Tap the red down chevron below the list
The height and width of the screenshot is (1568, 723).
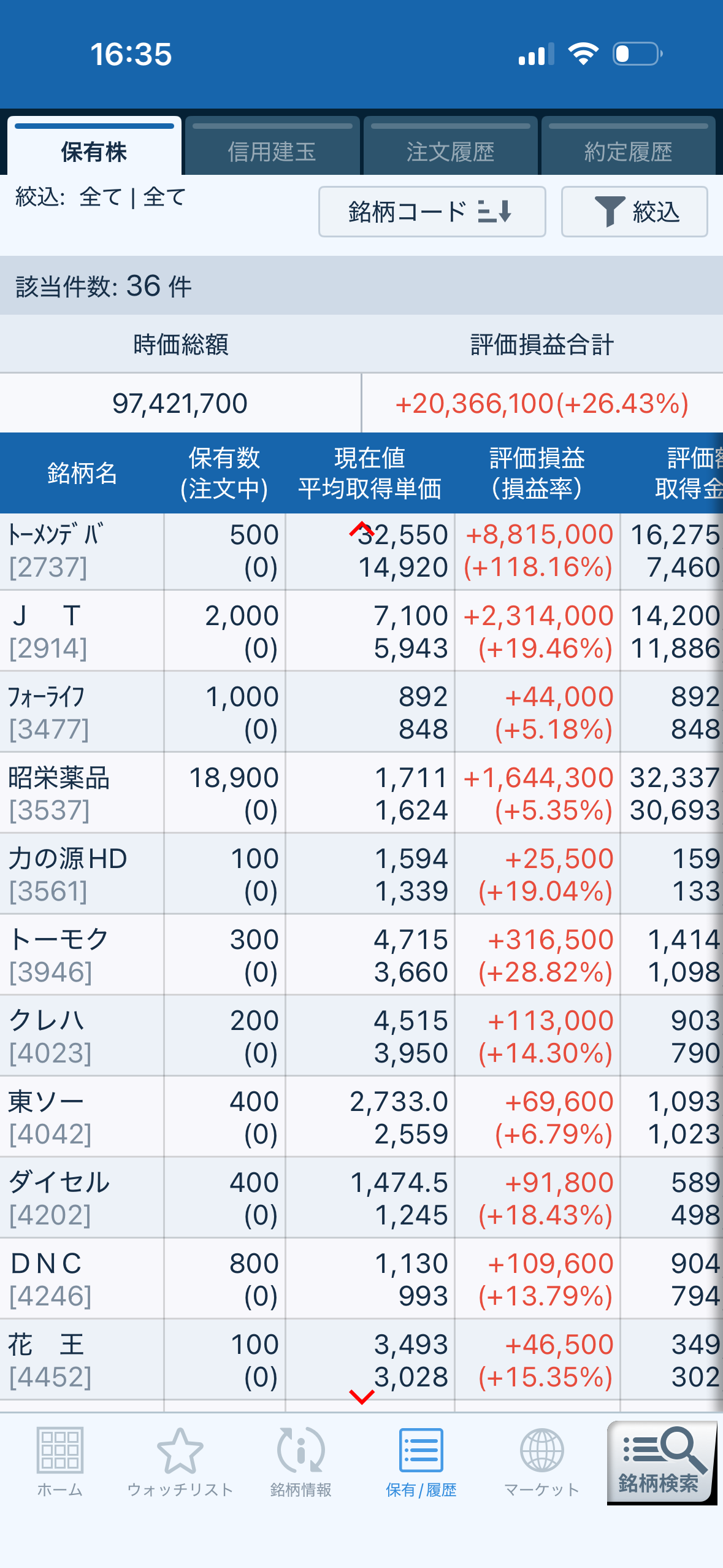point(361,1397)
